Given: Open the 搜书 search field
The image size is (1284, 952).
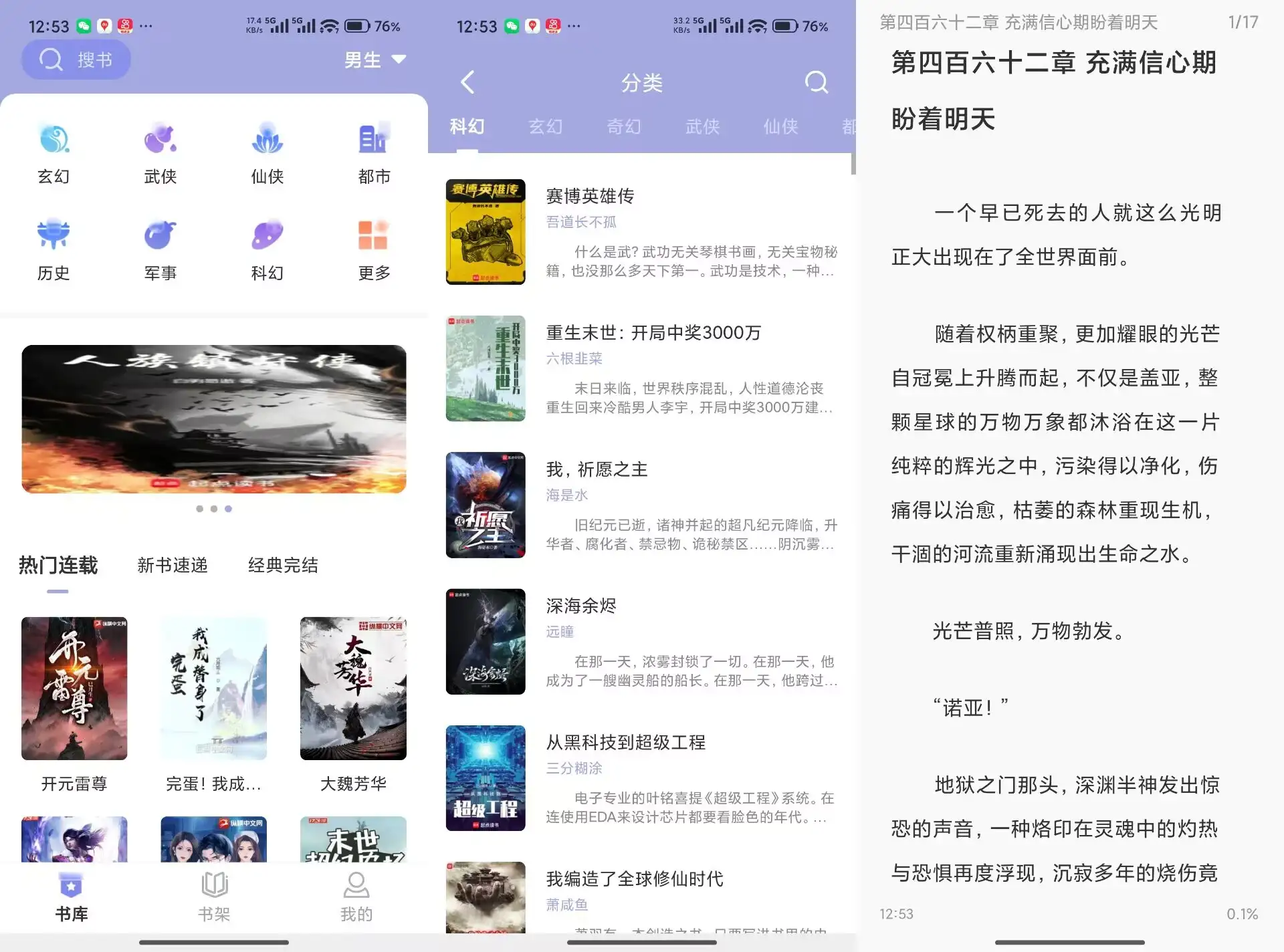Looking at the screenshot, I should click(x=76, y=59).
